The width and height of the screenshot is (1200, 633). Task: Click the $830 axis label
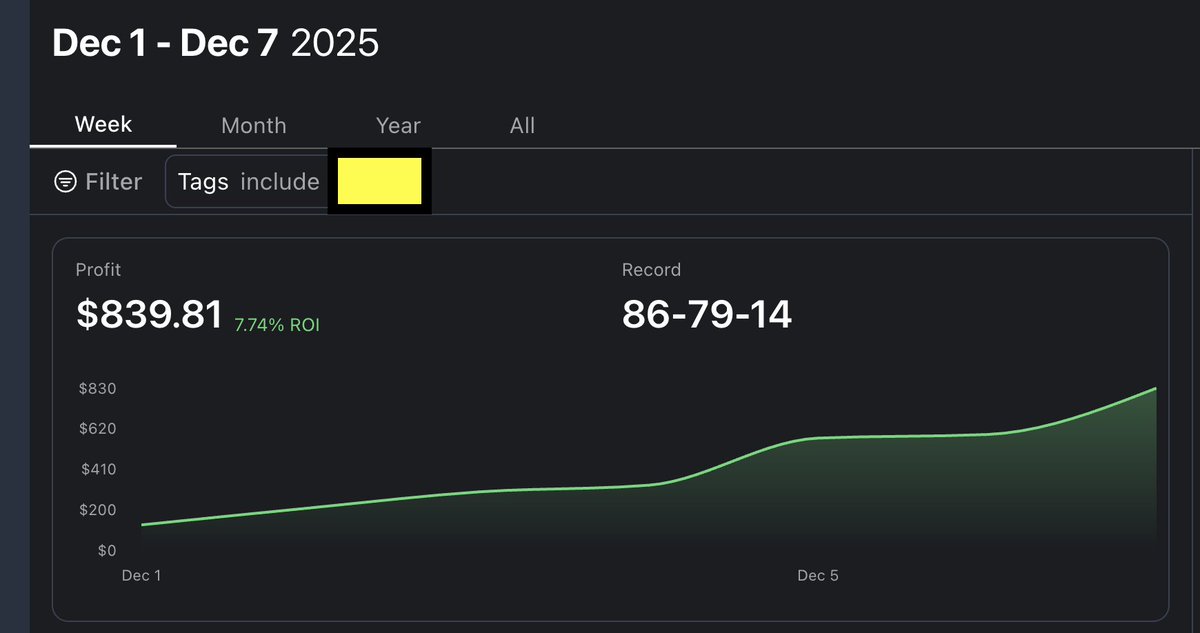97,388
